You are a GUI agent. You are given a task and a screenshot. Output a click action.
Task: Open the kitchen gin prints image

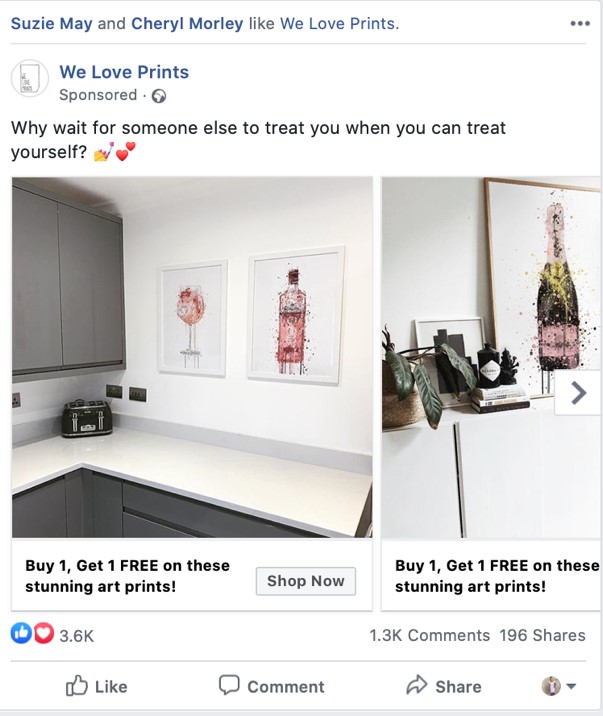(x=192, y=357)
